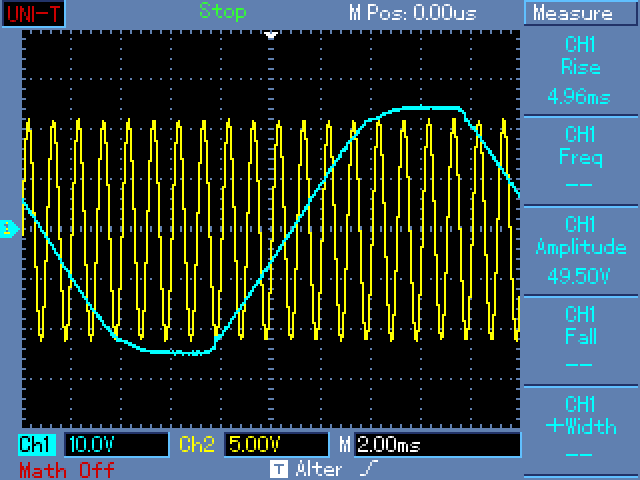Click the green Stop status indicator

223,12
